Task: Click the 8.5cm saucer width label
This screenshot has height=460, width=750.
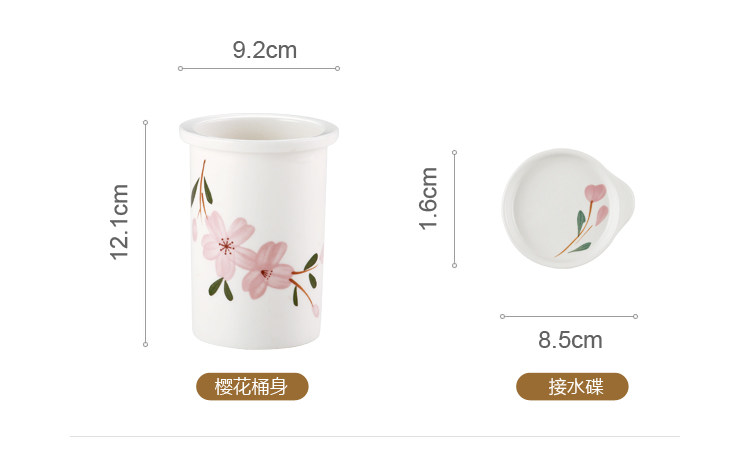Action: [570, 340]
